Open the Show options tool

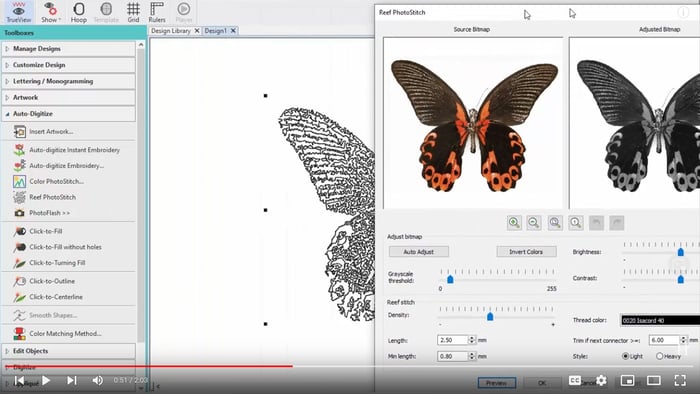point(51,12)
